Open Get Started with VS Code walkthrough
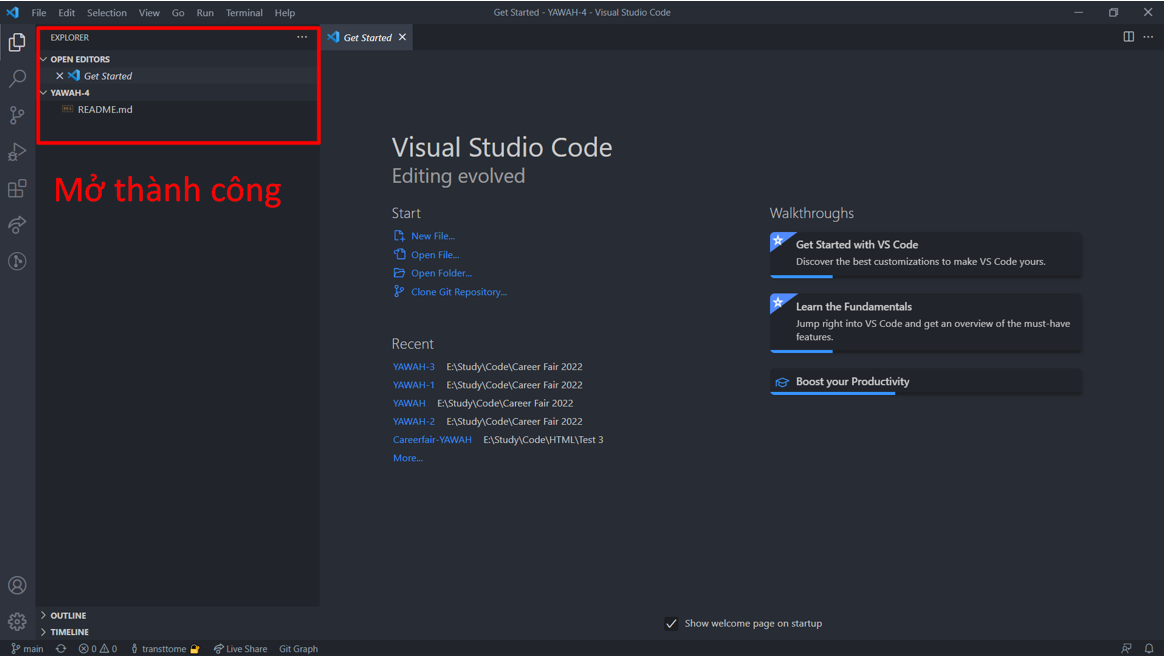1164x656 pixels. [x=925, y=255]
